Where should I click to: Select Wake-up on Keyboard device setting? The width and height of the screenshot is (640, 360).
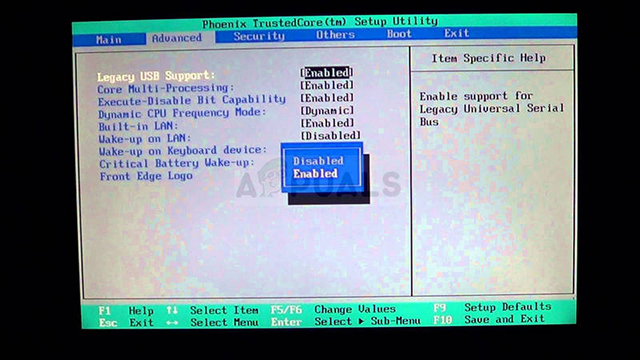[x=183, y=151]
